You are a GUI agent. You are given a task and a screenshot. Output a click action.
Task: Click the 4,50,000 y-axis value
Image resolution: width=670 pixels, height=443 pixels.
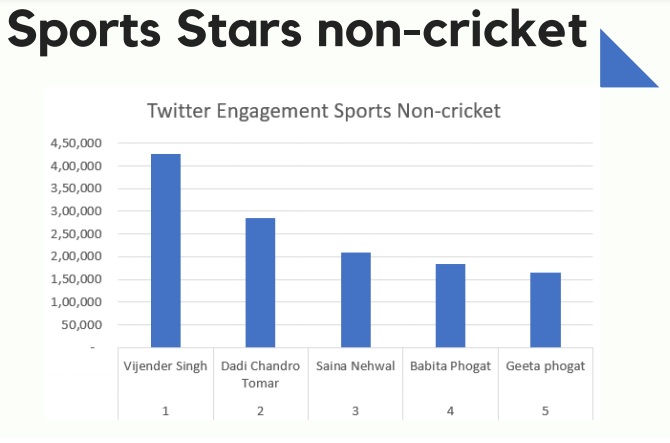pos(74,143)
